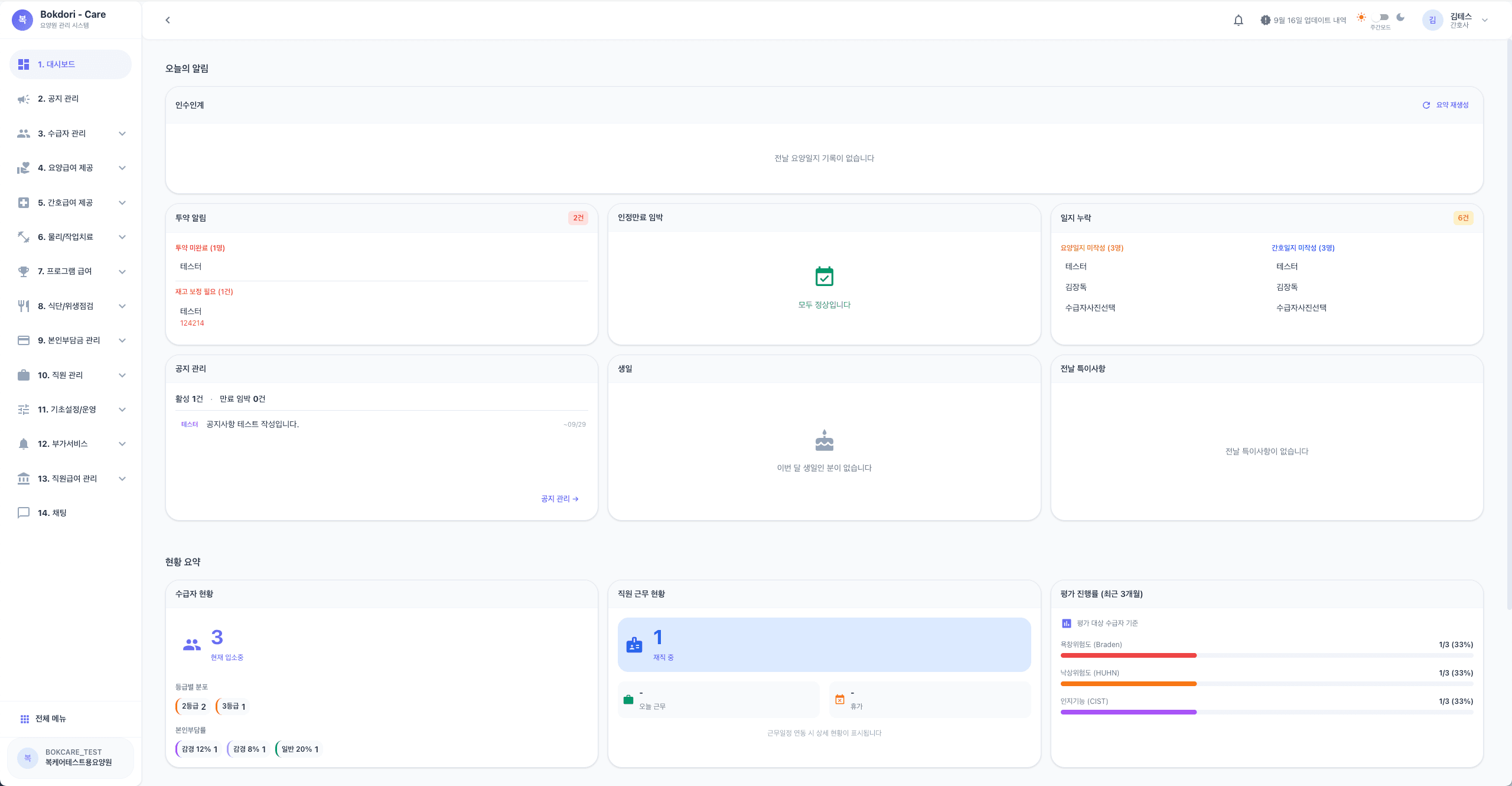Image resolution: width=1512 pixels, height=786 pixels.
Task: Click the sidebar collapse back arrow
Action: coord(168,20)
